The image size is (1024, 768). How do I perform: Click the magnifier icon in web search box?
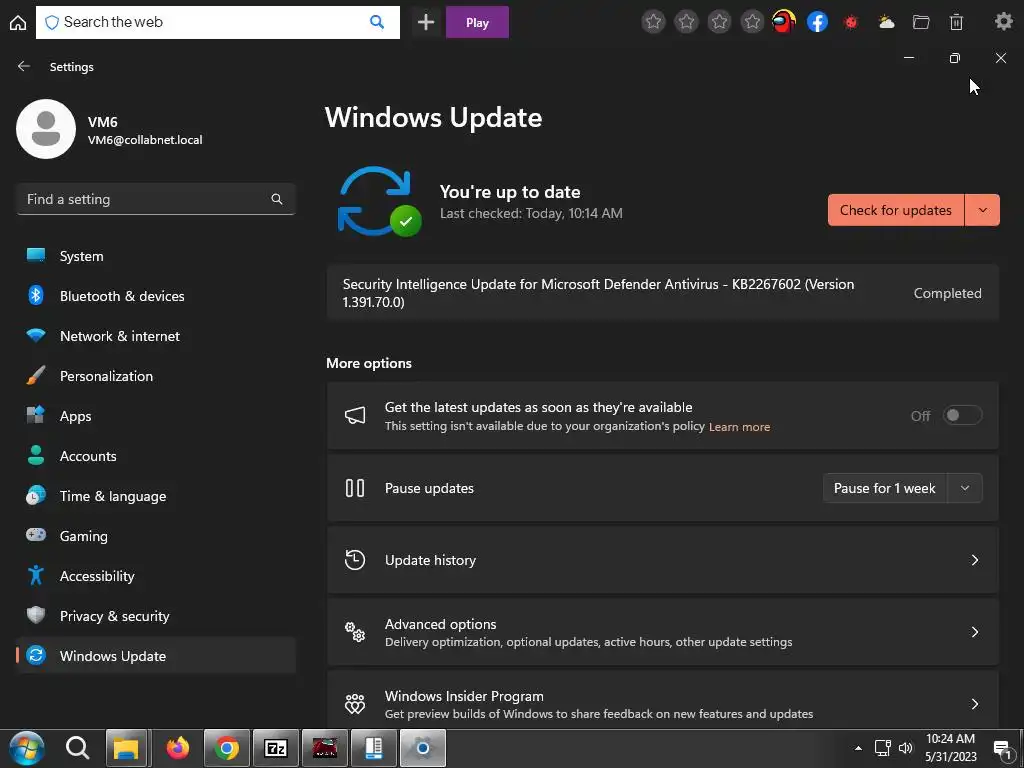[x=377, y=22]
